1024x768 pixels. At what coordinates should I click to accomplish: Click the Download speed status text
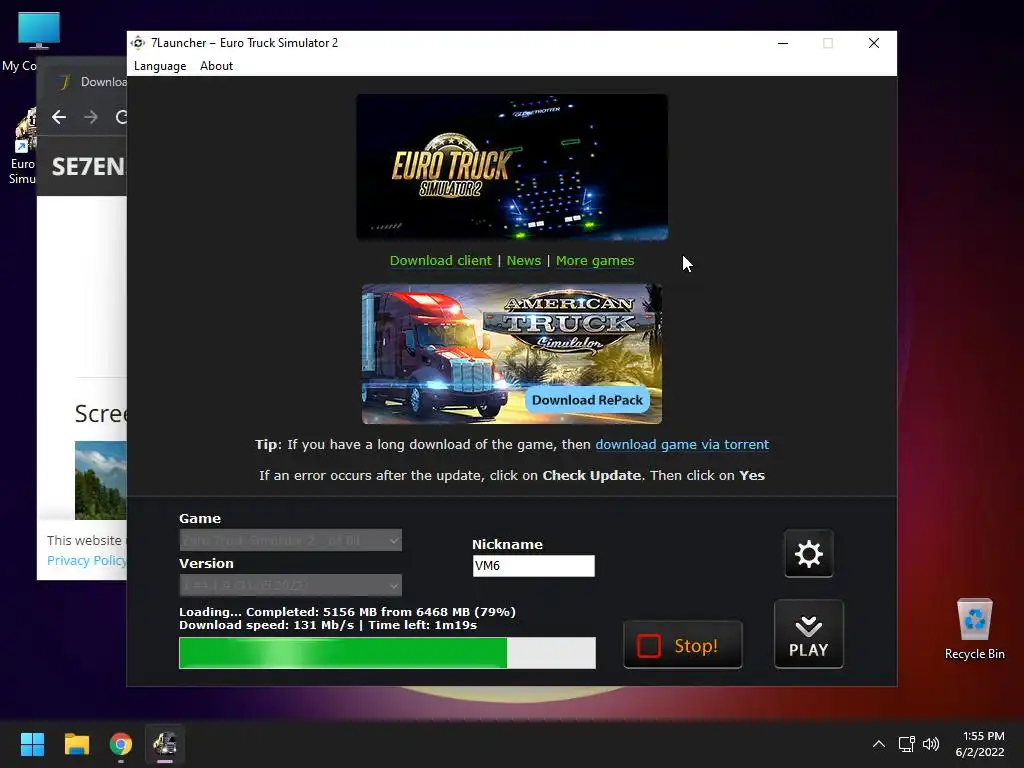pos(328,625)
